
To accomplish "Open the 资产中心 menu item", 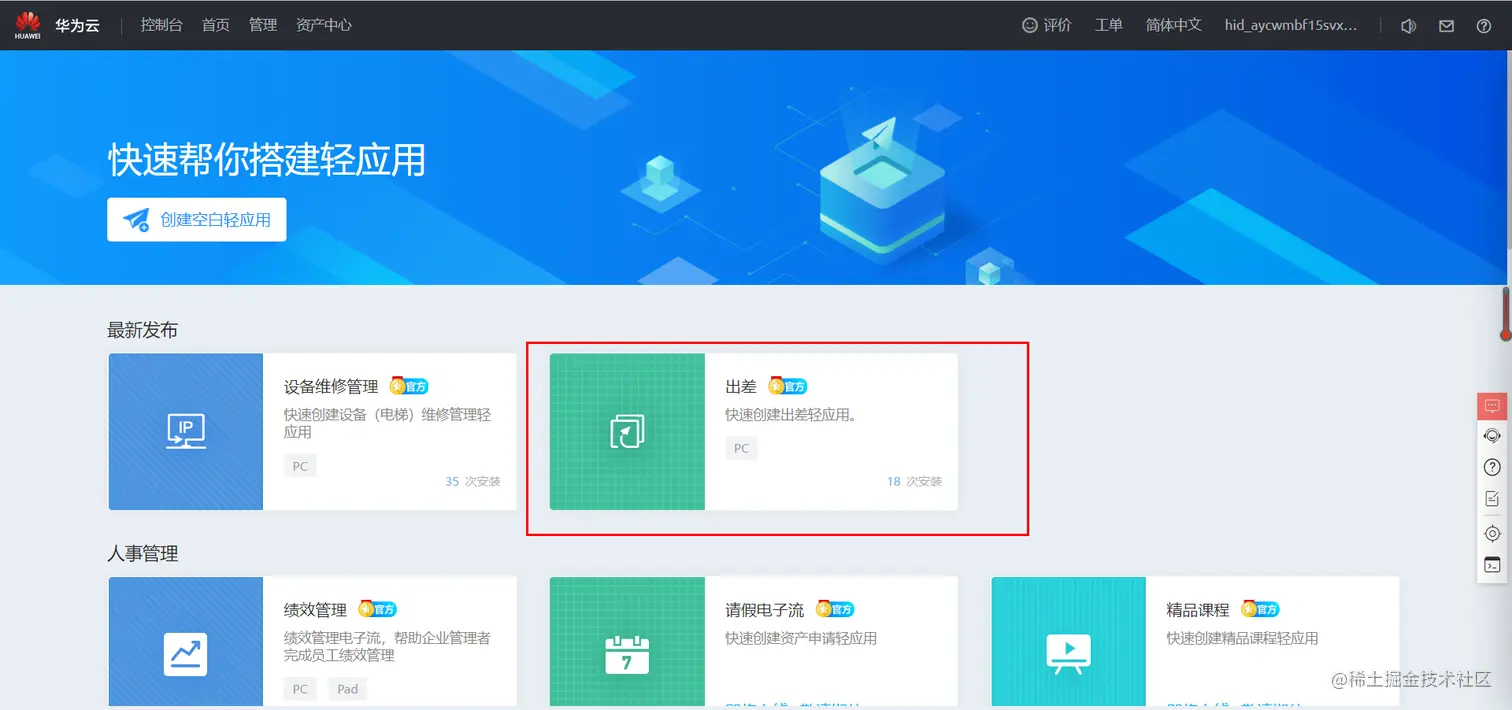I will tap(324, 25).
